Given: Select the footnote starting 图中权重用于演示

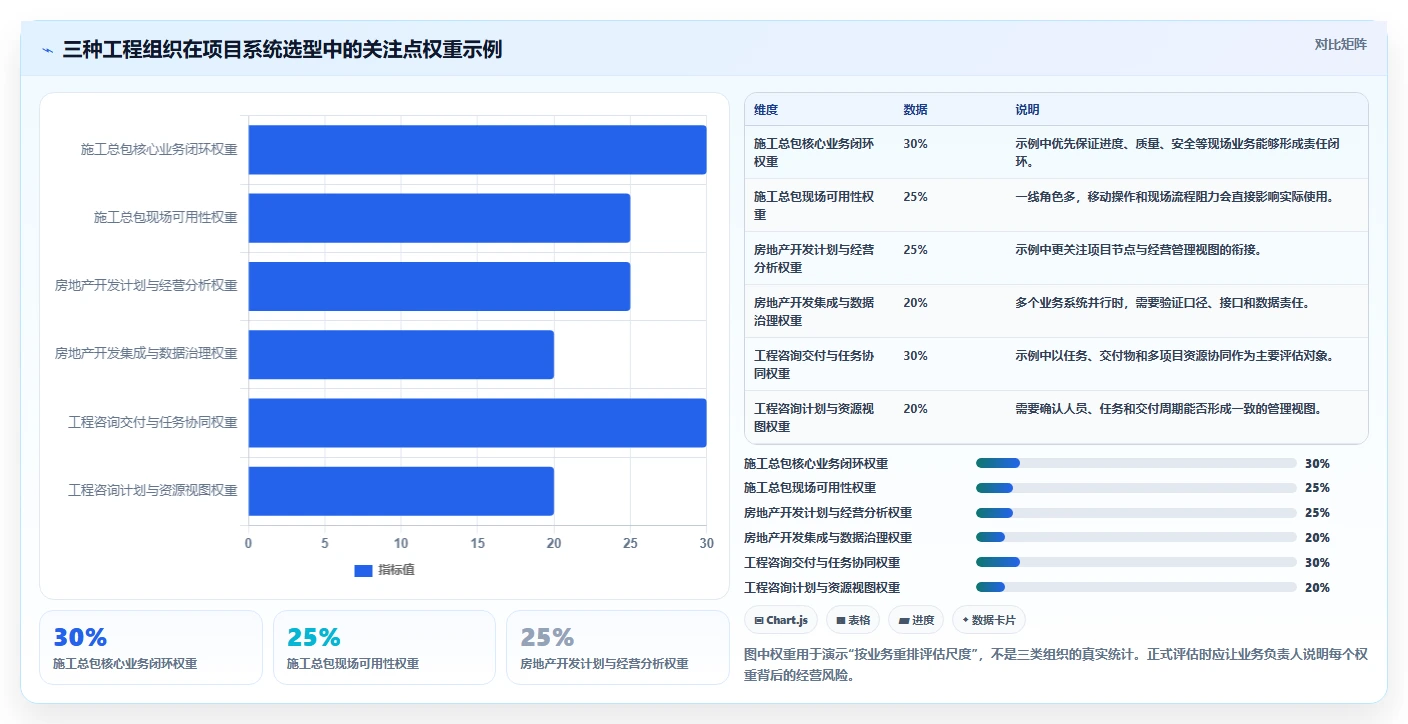Looking at the screenshot, I should click(x=1056, y=664).
